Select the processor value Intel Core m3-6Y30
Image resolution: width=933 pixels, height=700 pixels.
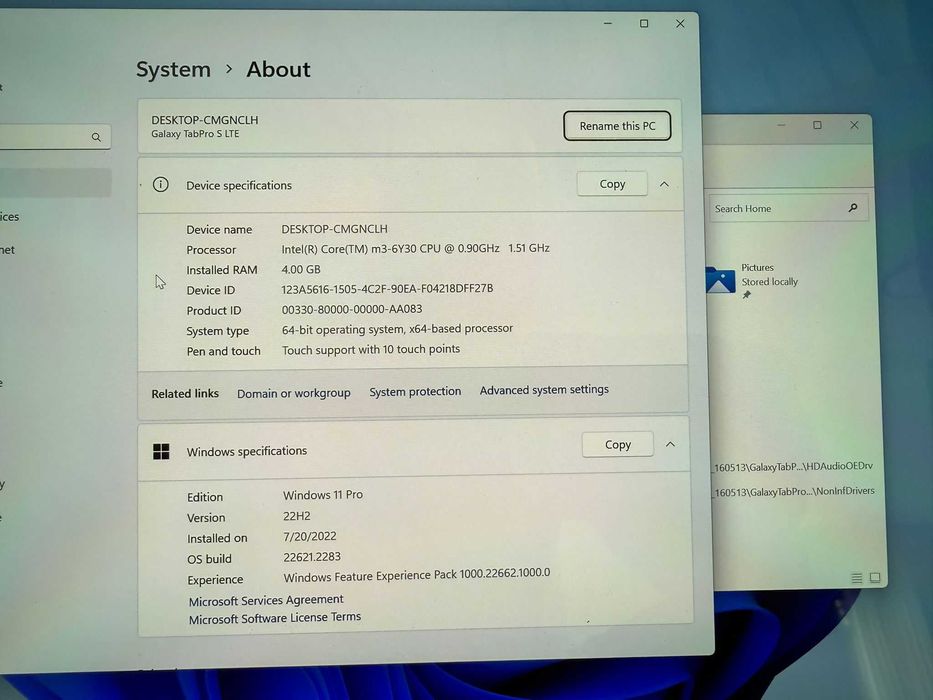point(415,248)
